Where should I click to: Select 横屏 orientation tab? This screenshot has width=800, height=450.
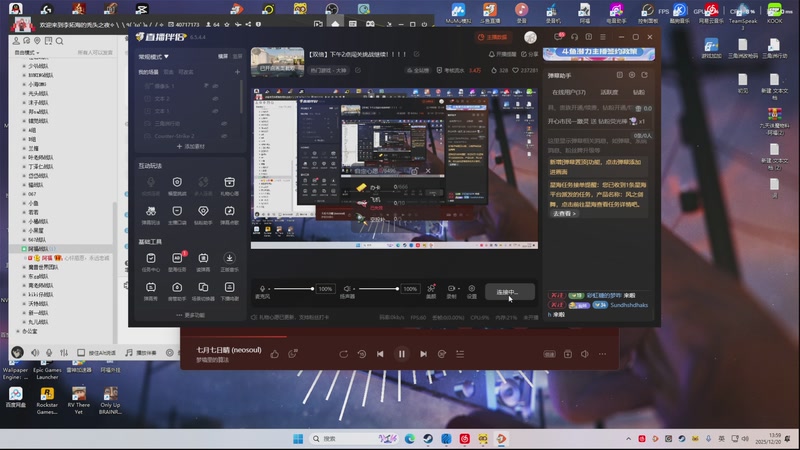coord(223,57)
